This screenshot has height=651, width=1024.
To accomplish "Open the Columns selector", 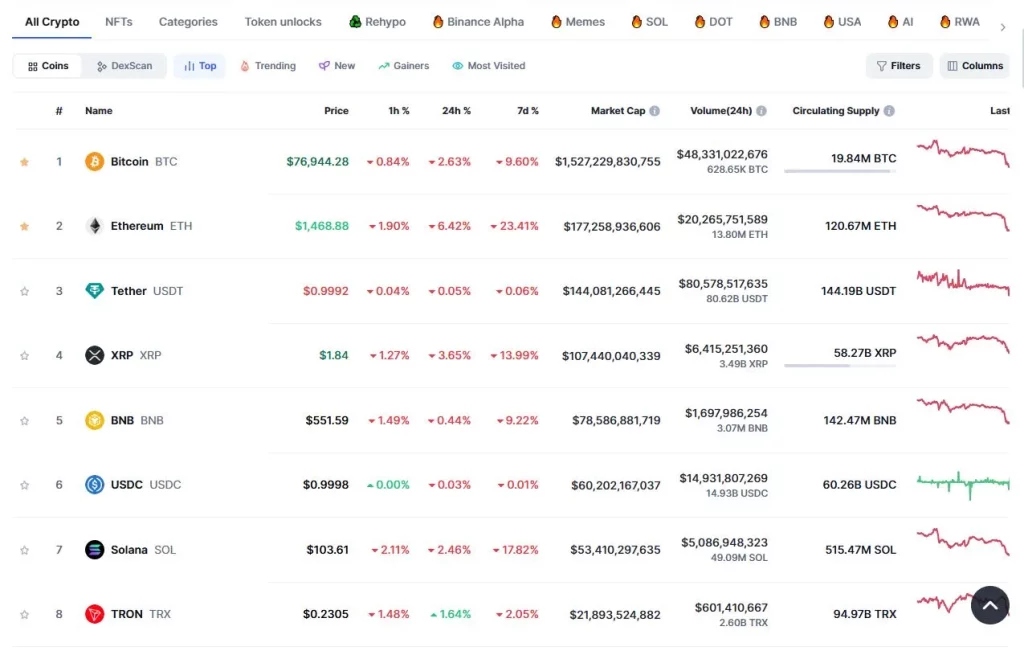I will click(975, 66).
